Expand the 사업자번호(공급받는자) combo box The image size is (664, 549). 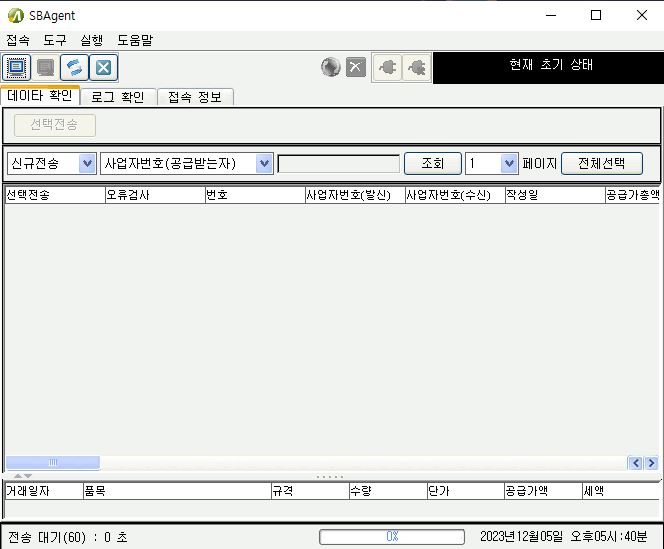[x=264, y=163]
